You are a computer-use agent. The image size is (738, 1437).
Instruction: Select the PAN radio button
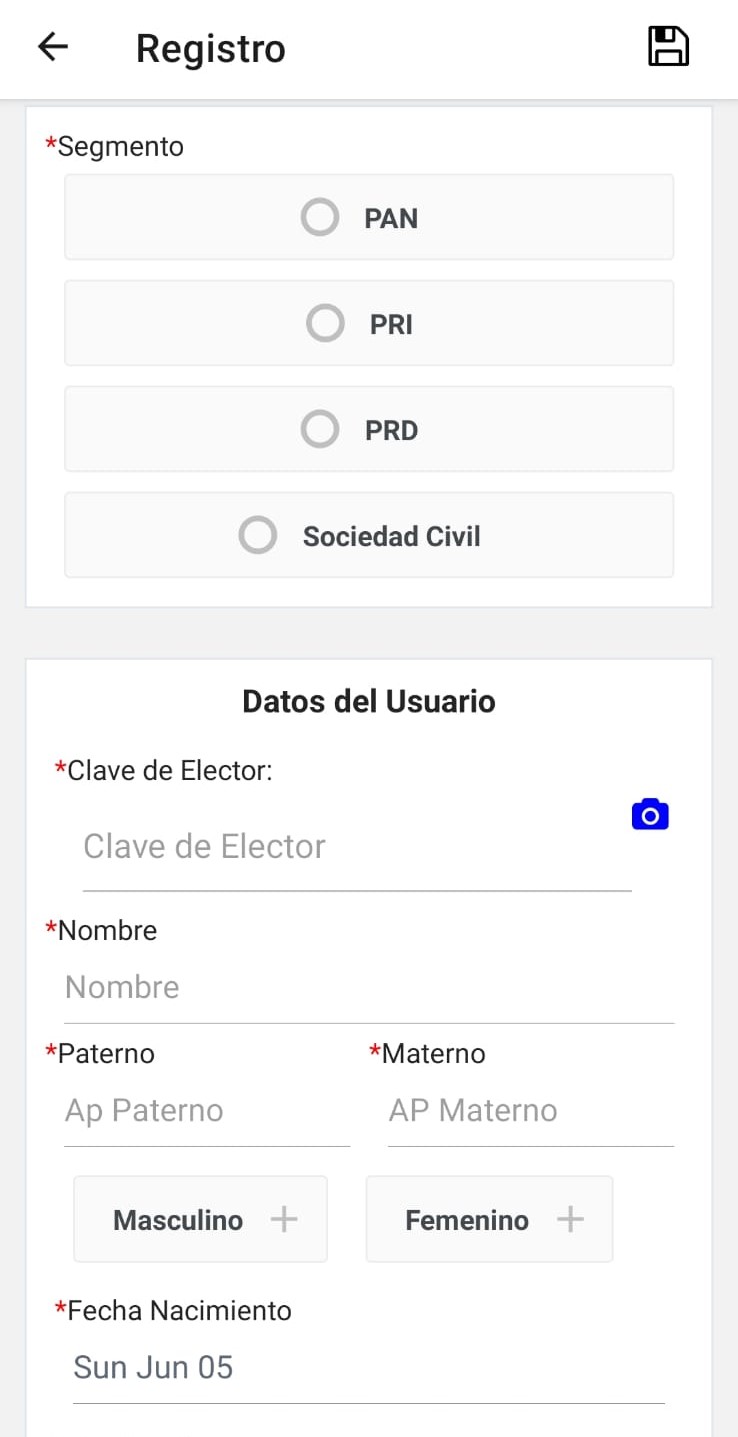click(320, 217)
